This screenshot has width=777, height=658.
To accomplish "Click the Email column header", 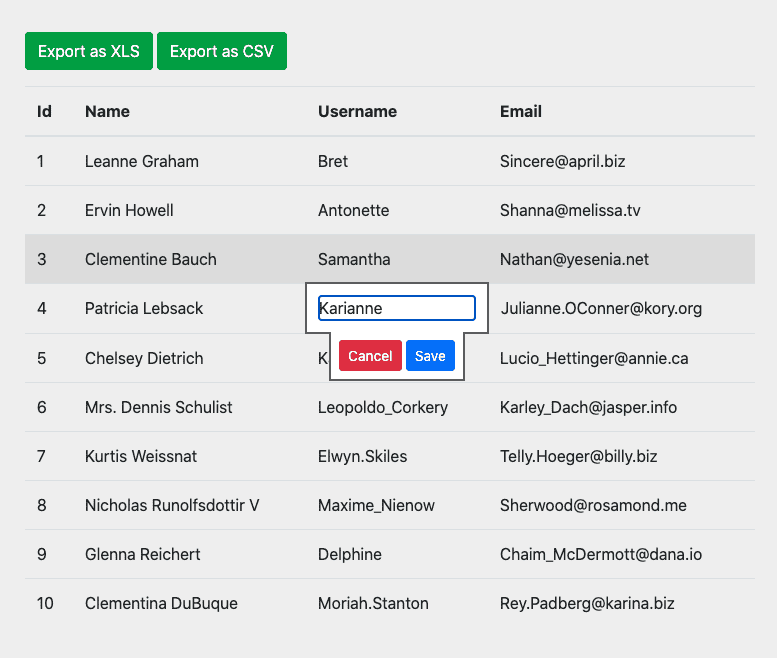I will [x=521, y=111].
